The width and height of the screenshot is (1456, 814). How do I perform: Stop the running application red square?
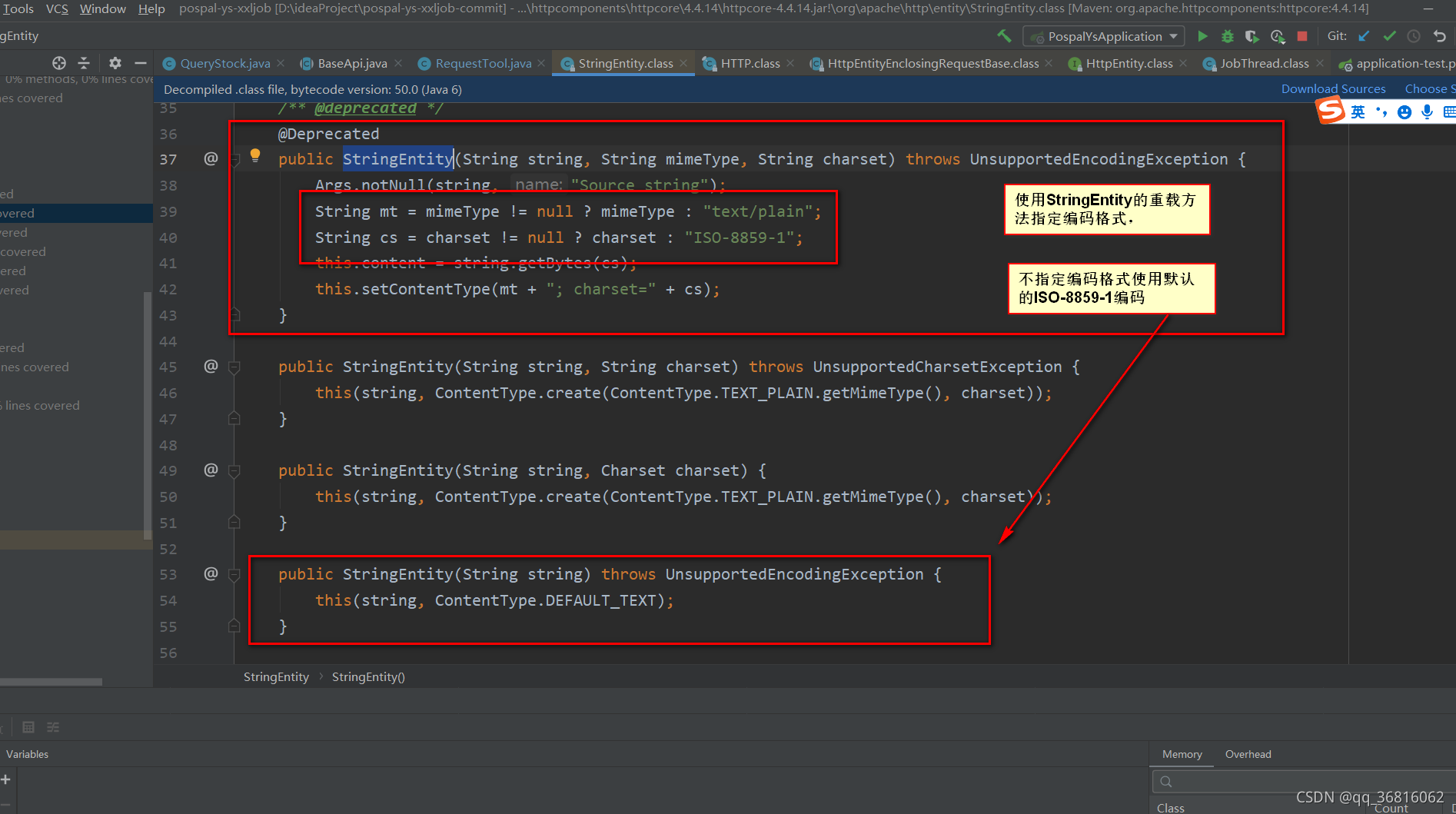click(1302, 36)
